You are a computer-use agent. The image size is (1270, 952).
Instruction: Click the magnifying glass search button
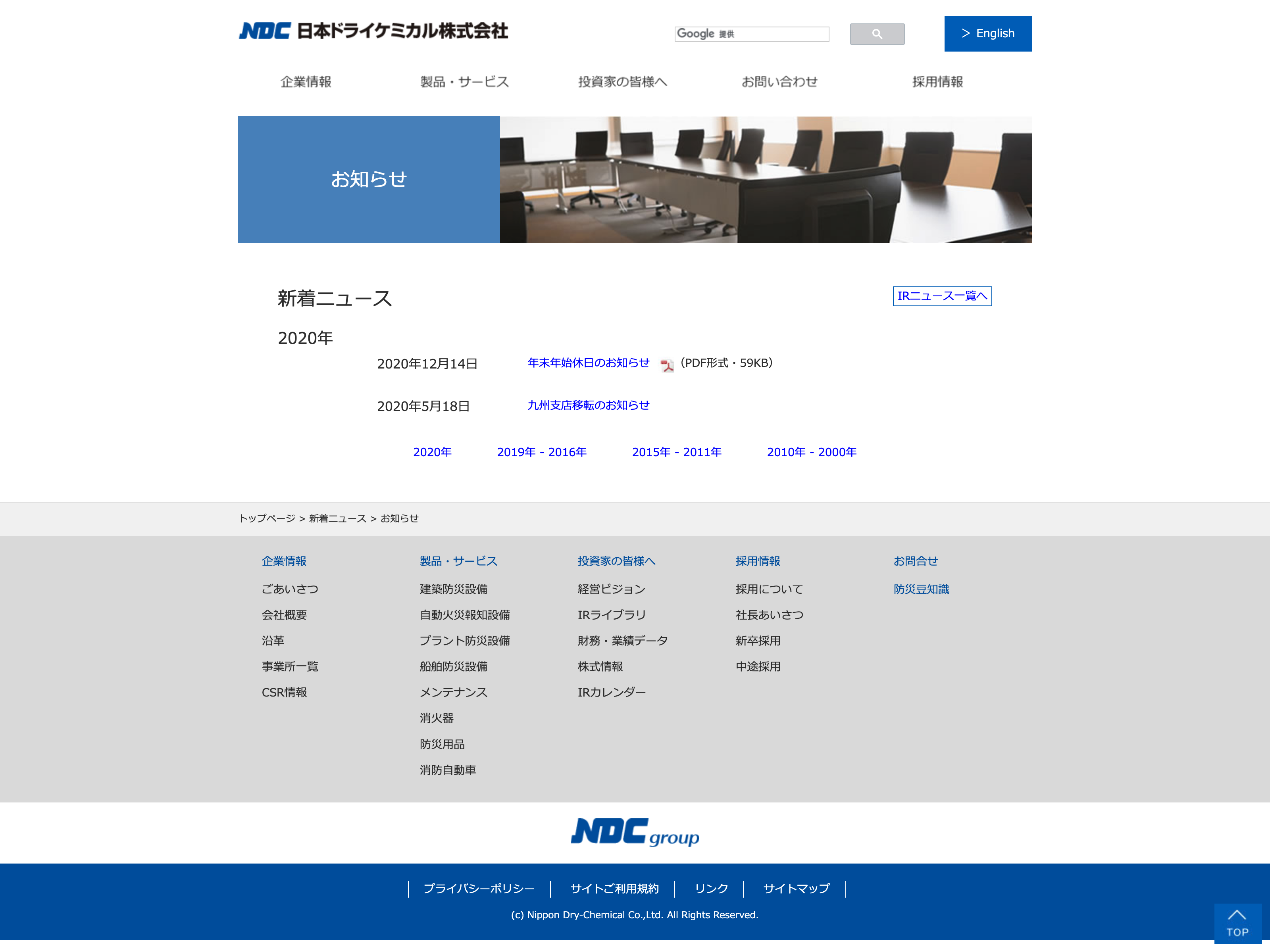[x=877, y=34]
